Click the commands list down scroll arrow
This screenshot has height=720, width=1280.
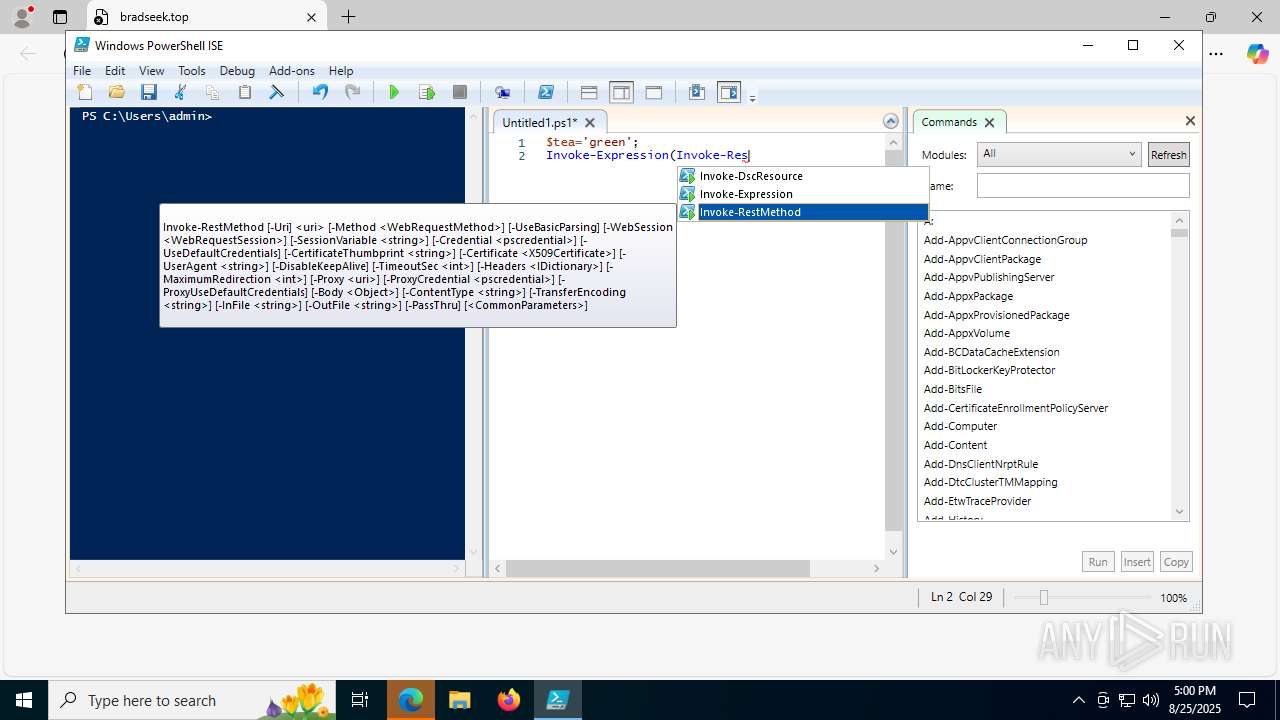pyautogui.click(x=1179, y=512)
